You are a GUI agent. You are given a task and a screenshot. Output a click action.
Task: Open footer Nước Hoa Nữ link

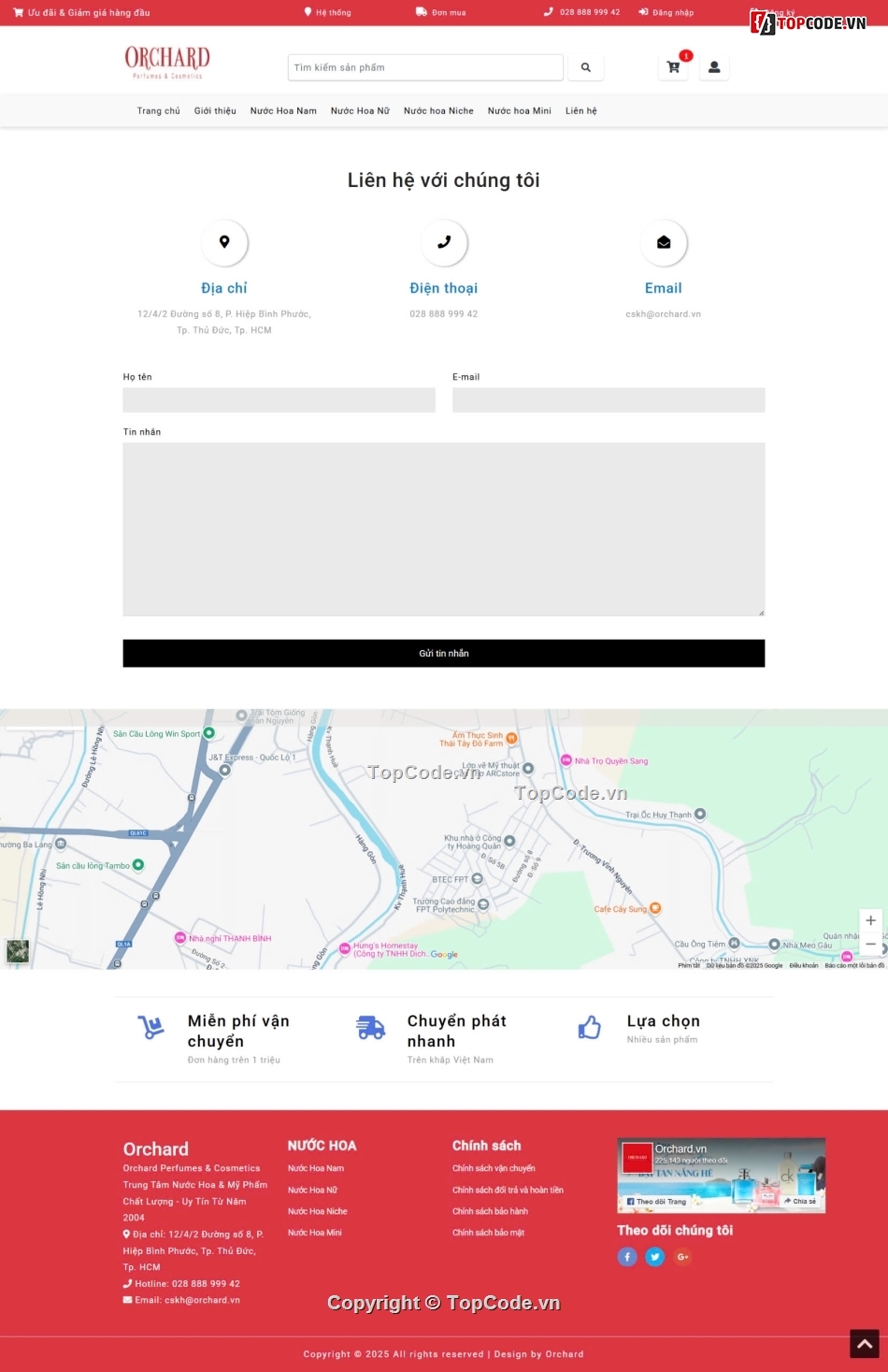coord(313,1190)
